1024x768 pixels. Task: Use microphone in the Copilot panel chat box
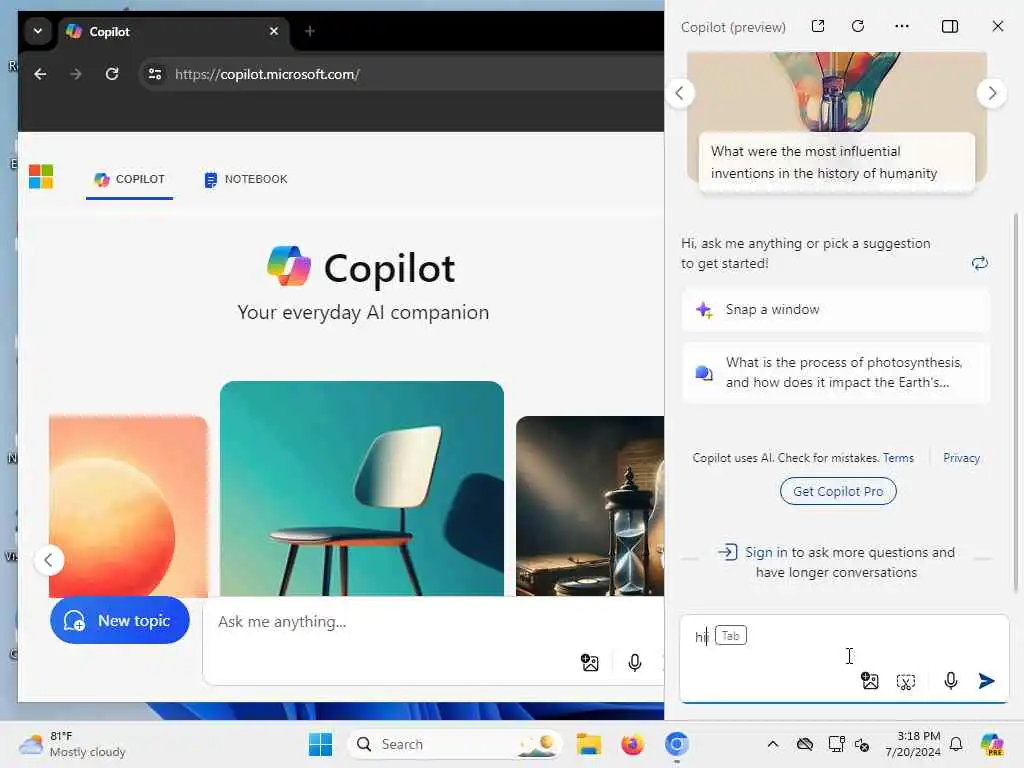tap(951, 681)
